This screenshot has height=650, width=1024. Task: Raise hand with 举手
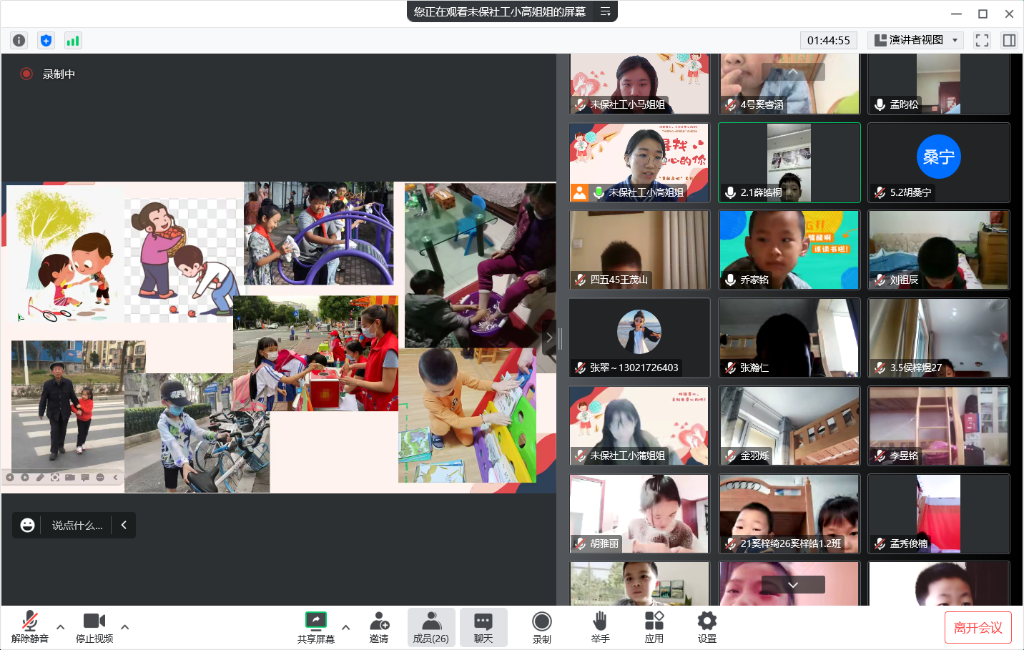(x=600, y=627)
